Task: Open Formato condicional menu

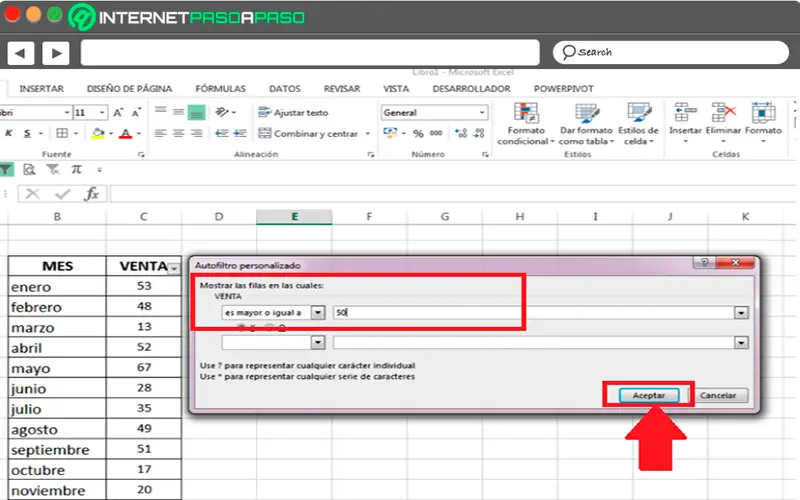Action: (x=526, y=123)
